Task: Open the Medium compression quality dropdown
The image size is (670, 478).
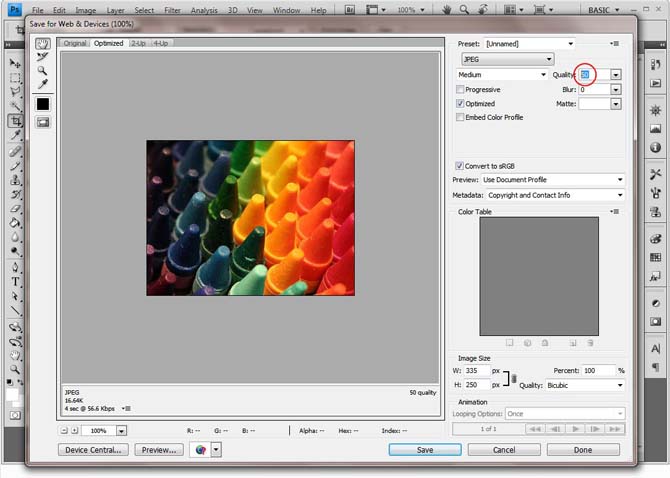Action: 502,75
